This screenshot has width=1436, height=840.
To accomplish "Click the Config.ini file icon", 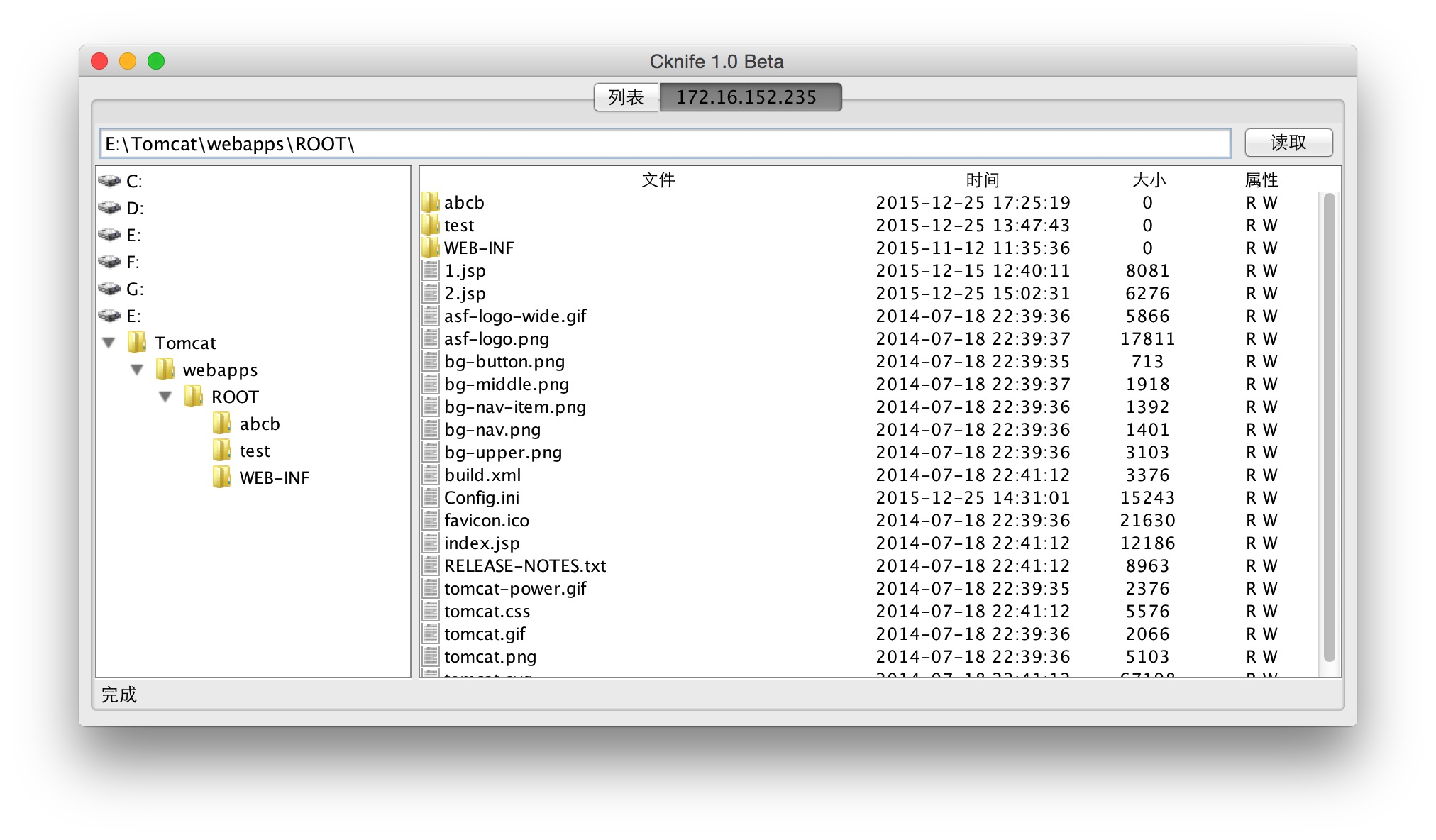I will click(x=430, y=497).
